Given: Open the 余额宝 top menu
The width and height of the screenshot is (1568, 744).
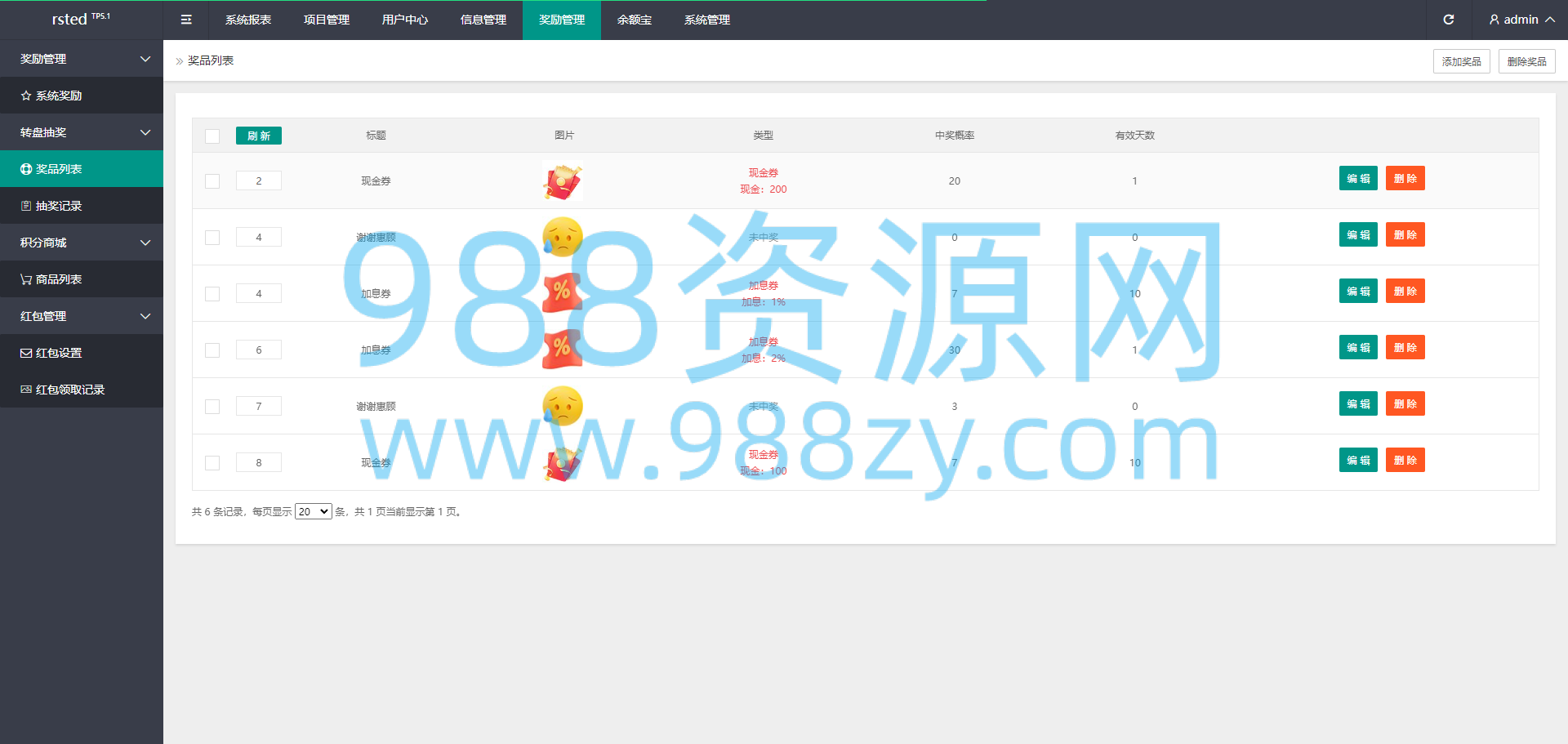Looking at the screenshot, I should click(635, 20).
